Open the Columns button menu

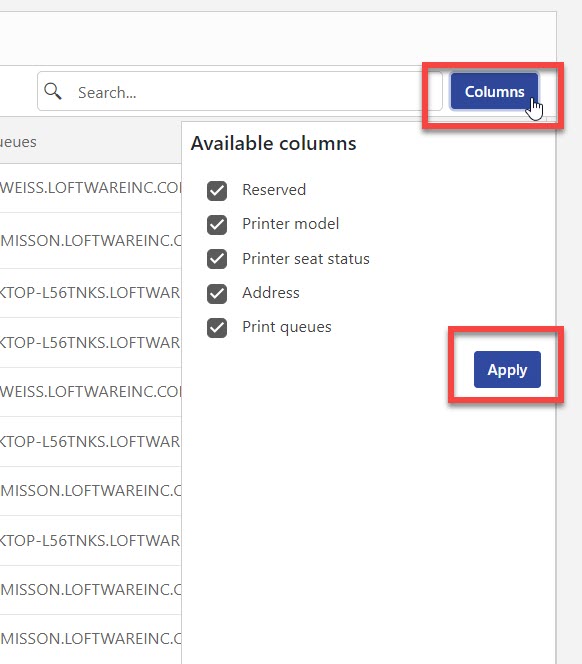click(x=494, y=91)
